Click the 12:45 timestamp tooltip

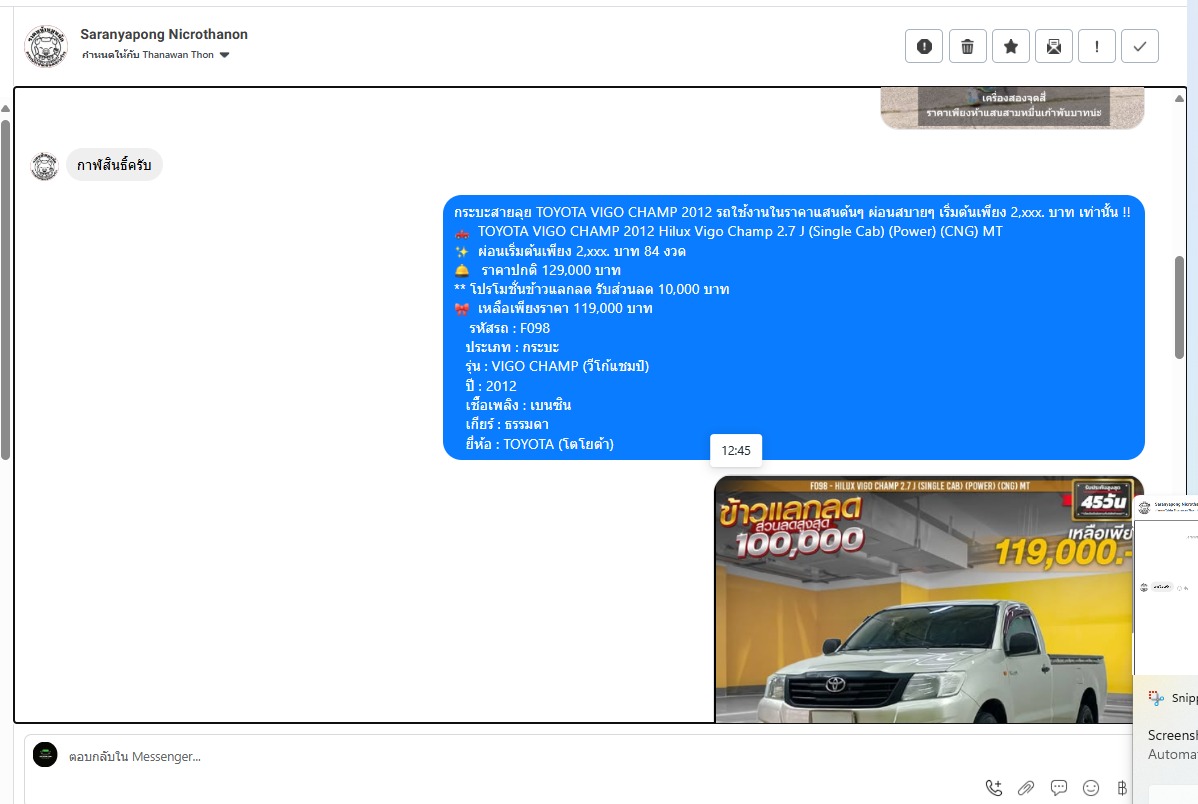[736, 450]
